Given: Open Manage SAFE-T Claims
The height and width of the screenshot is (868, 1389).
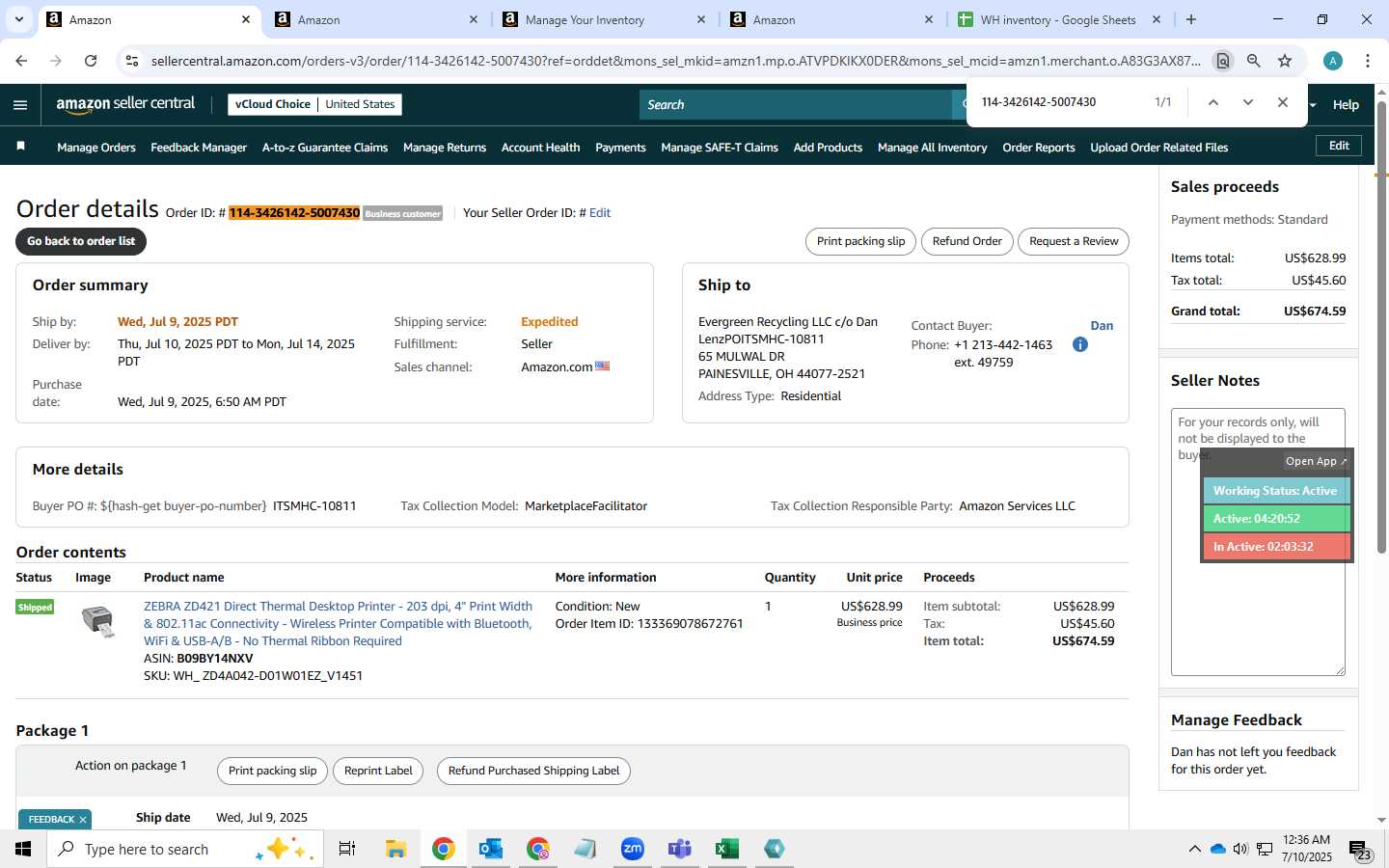Looking at the screenshot, I should click(x=720, y=148).
